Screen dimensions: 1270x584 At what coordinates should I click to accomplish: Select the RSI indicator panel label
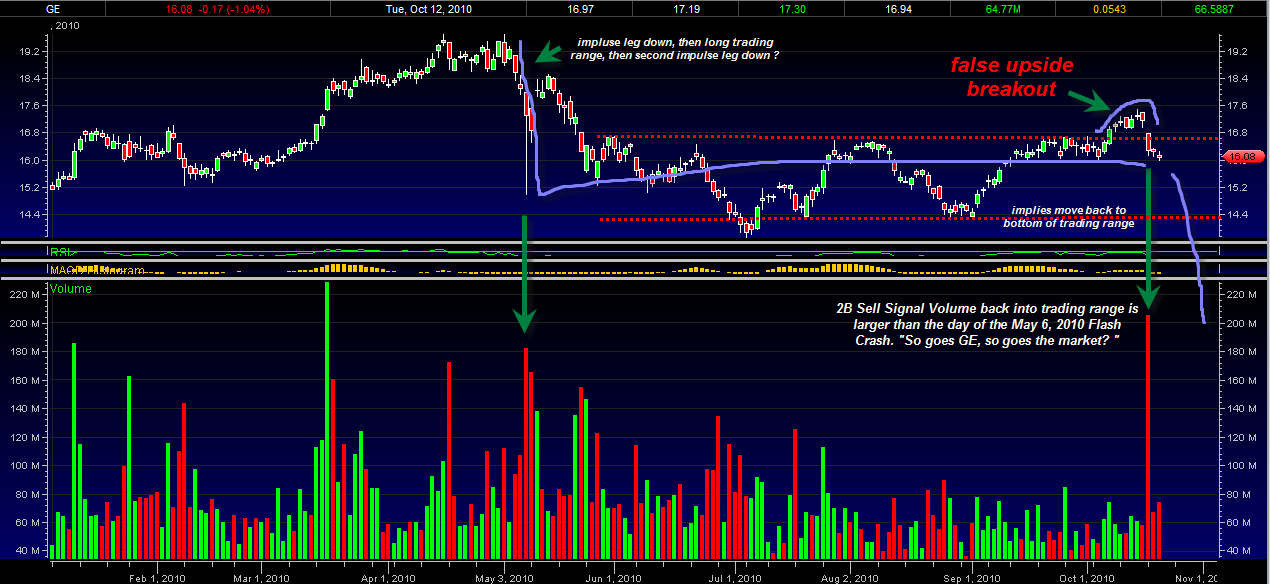coord(62,250)
